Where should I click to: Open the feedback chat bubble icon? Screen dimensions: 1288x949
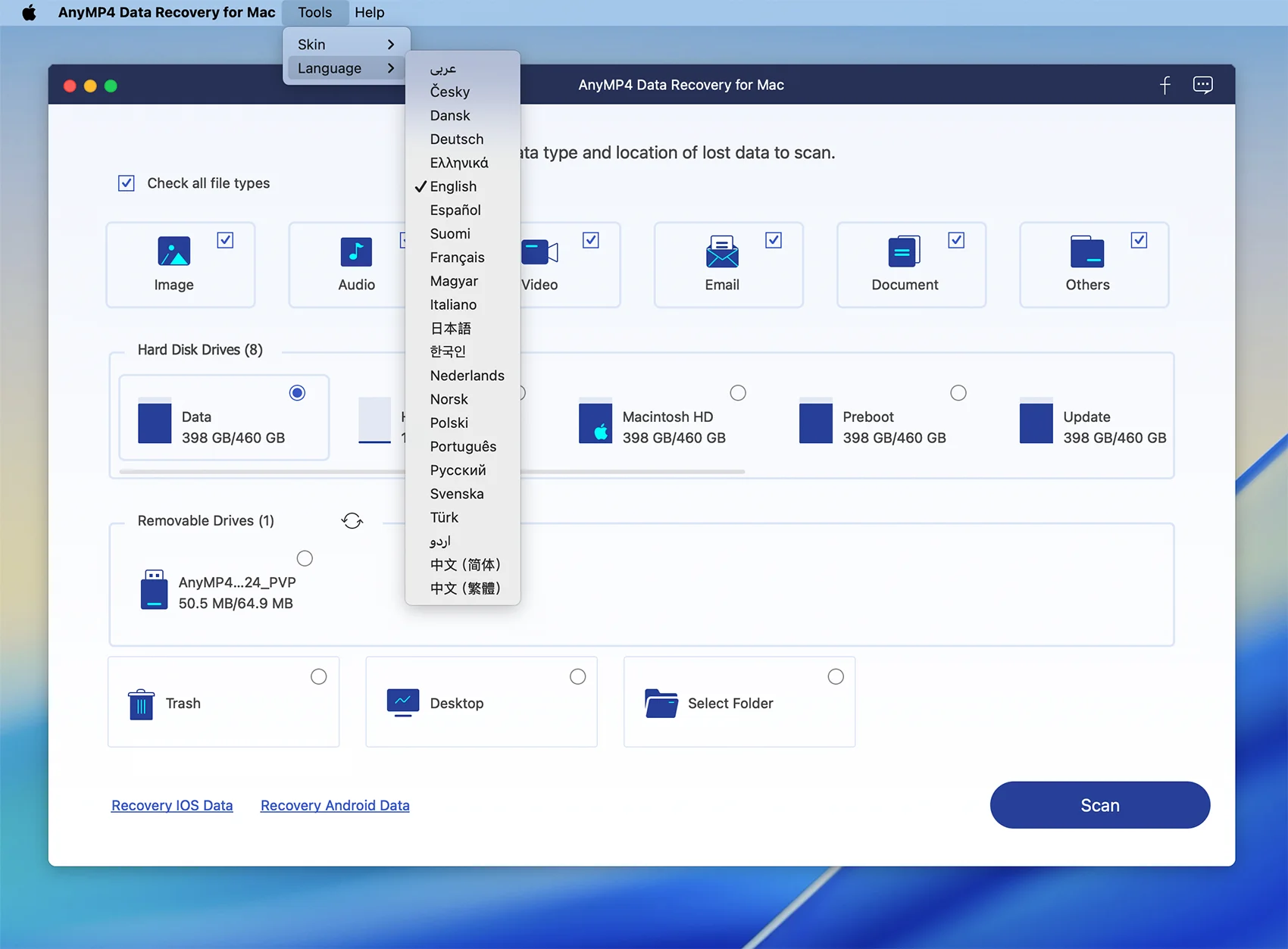1202,85
